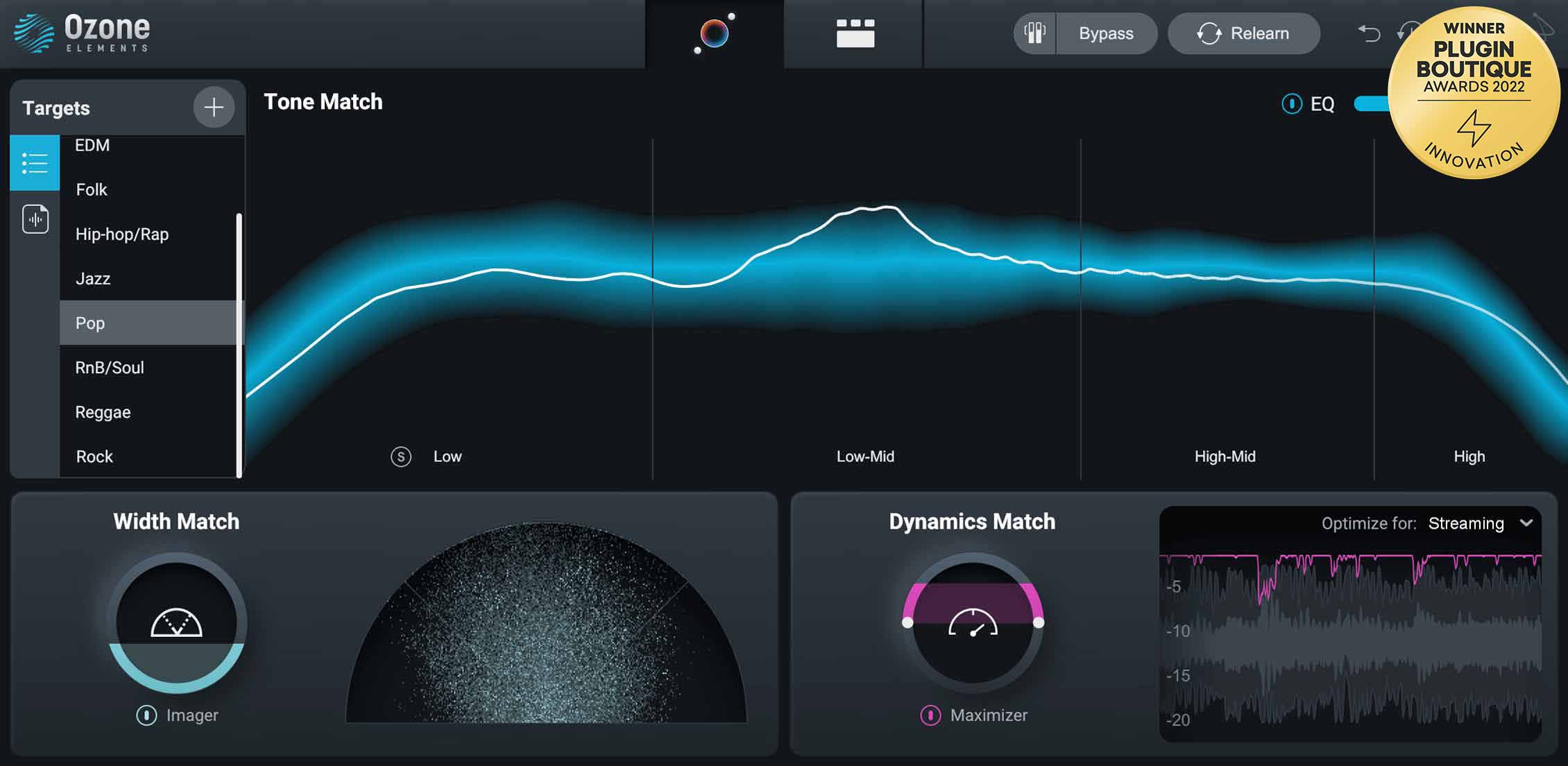Disable the Maximizer power button
This screenshot has width=1568, height=766.
tap(930, 715)
